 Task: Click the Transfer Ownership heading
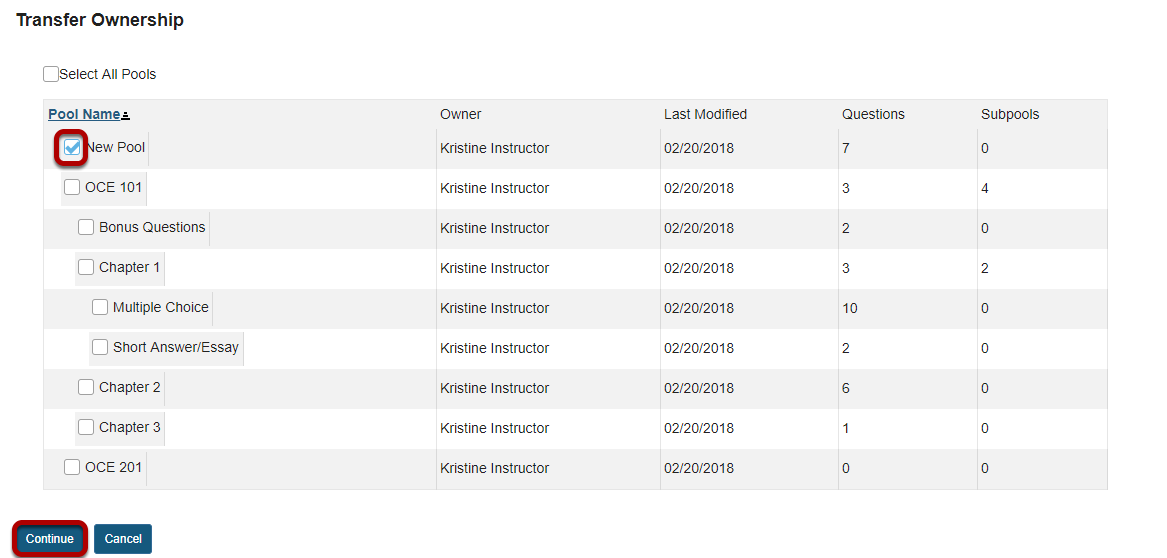[x=100, y=20]
